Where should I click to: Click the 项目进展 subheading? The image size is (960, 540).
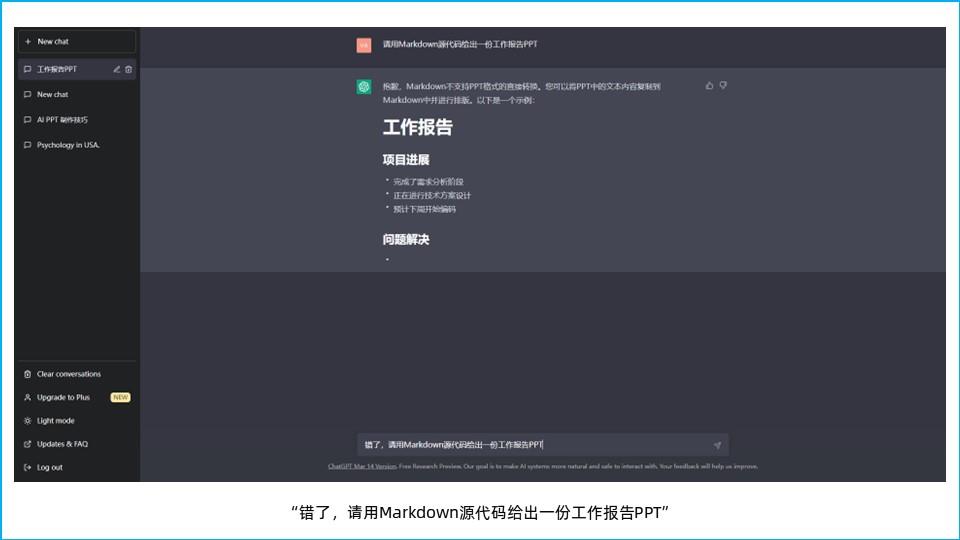406,160
